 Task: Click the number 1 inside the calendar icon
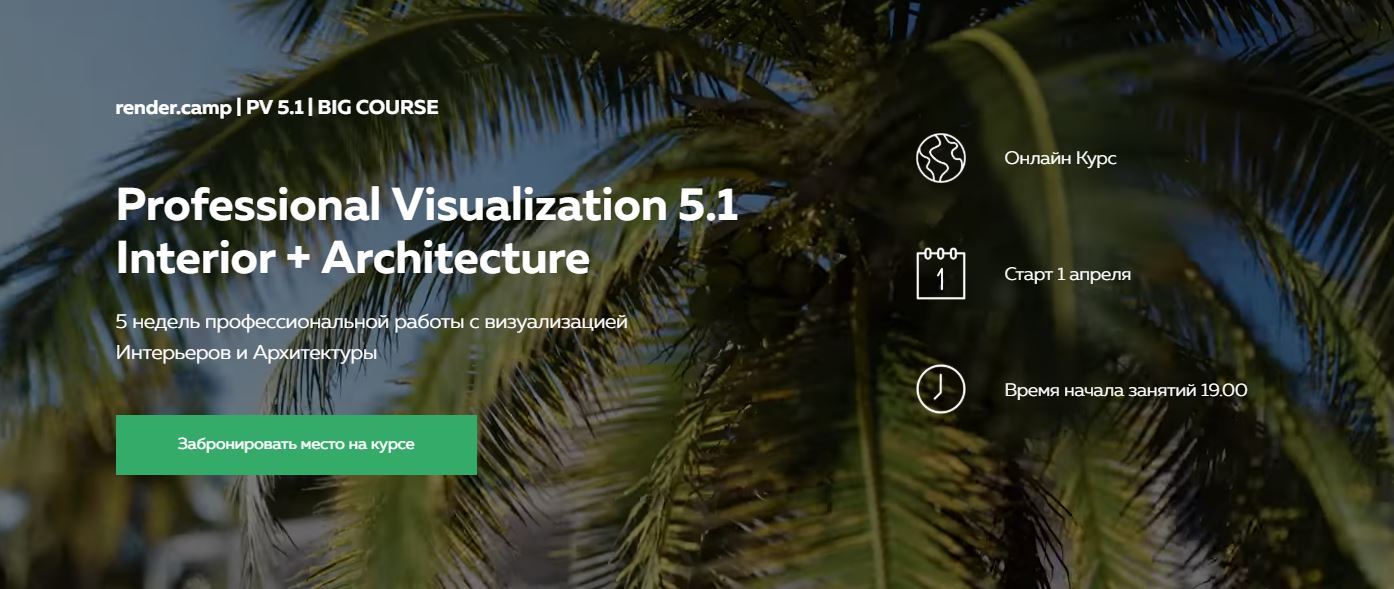(940, 279)
